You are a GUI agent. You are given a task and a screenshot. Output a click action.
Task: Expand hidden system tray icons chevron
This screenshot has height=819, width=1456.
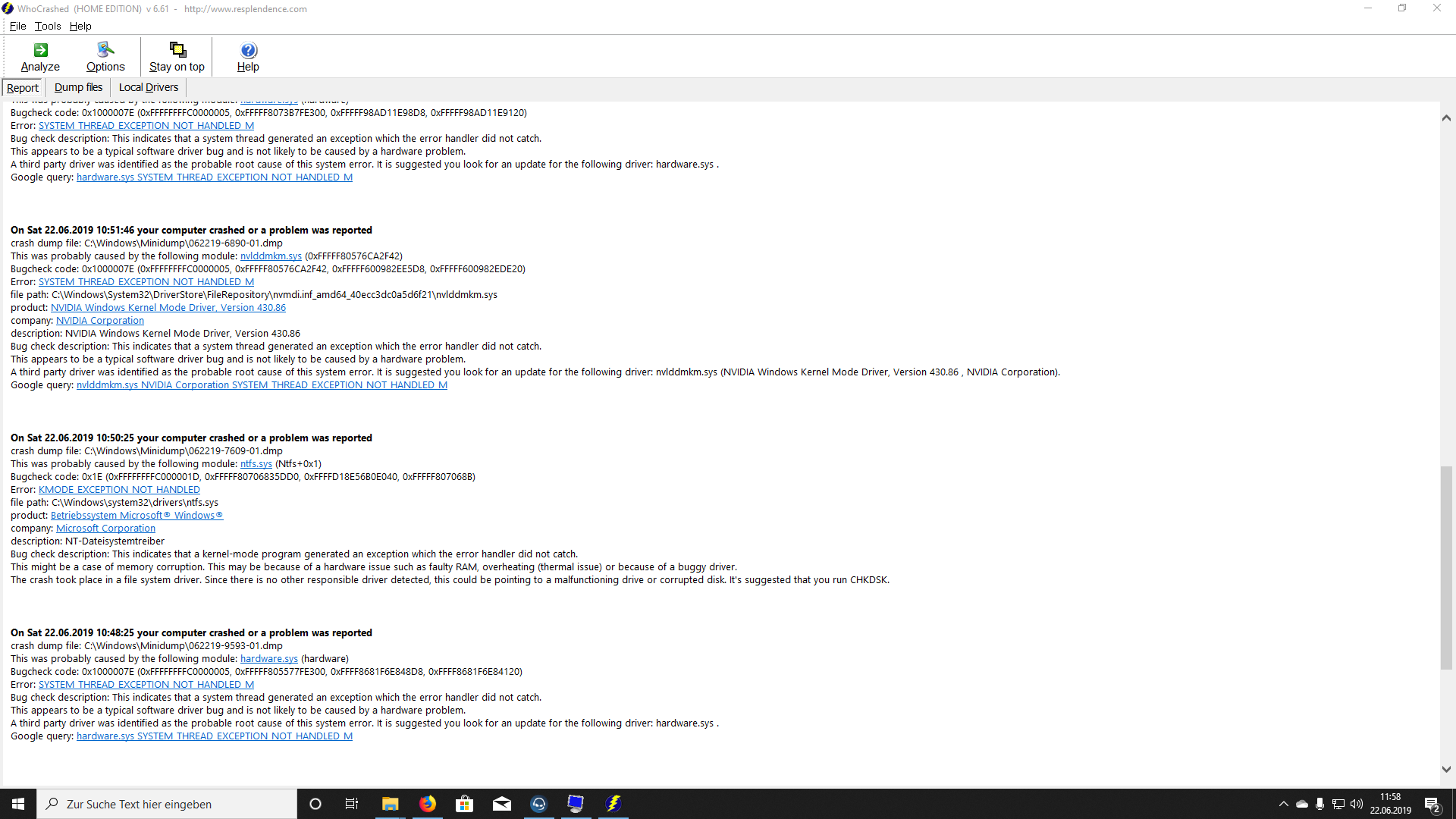1283,804
